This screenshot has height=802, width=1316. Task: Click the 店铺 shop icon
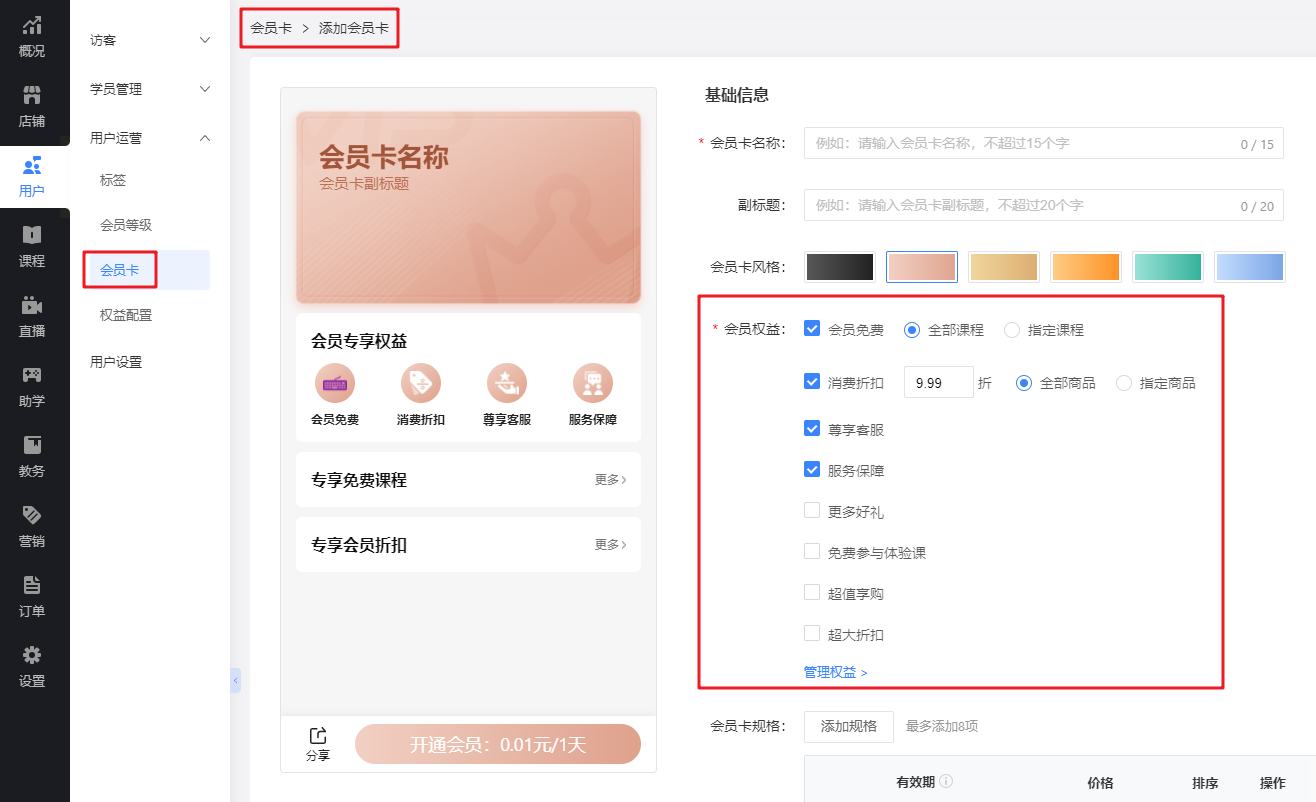32,96
